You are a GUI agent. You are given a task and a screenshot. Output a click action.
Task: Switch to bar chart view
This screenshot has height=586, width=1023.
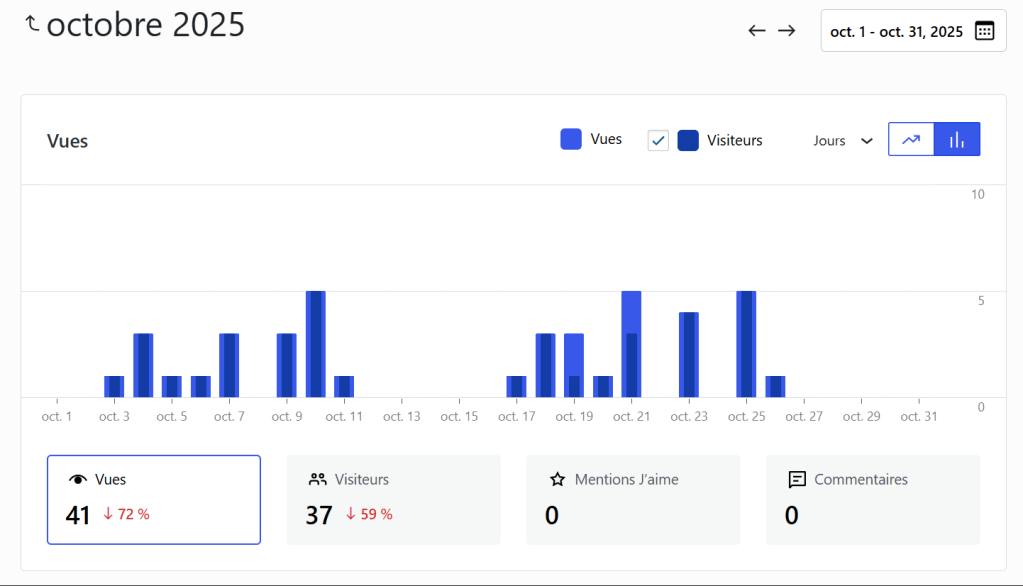[957, 140]
